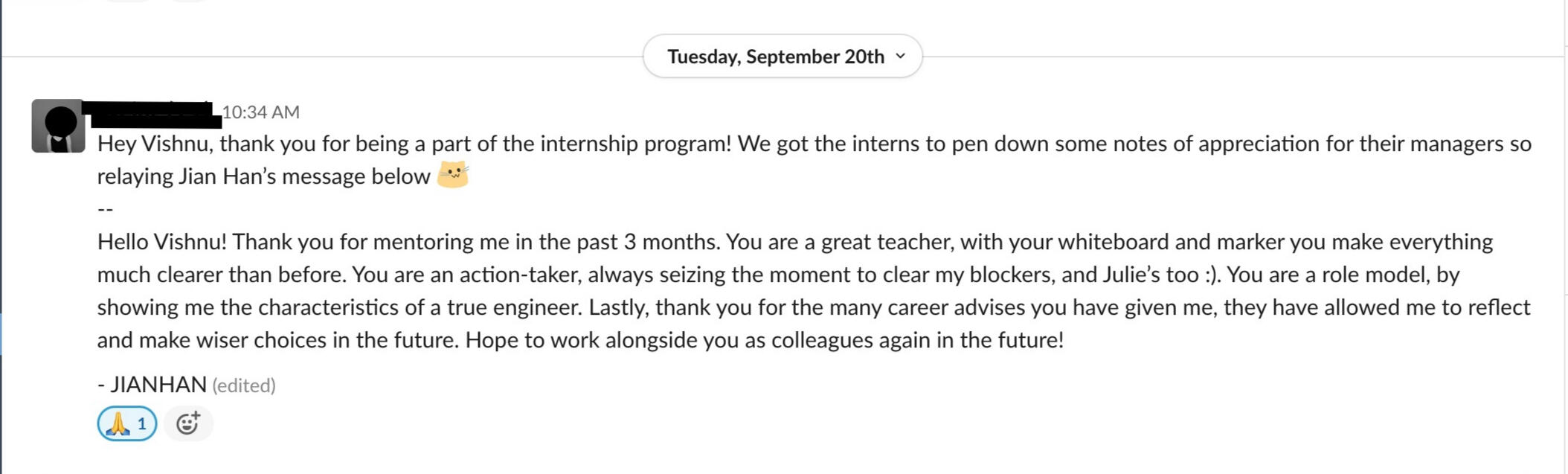
Task: Click the chevron beside September 20th
Action: 901,57
